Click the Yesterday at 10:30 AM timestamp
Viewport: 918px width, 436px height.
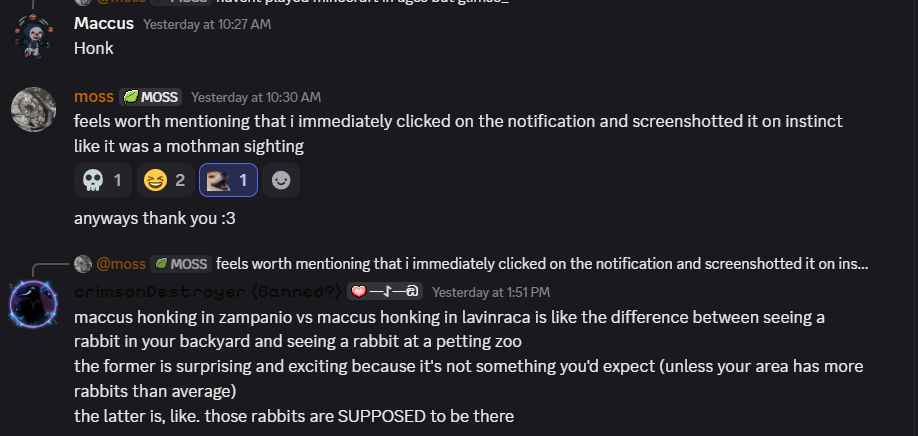click(256, 97)
